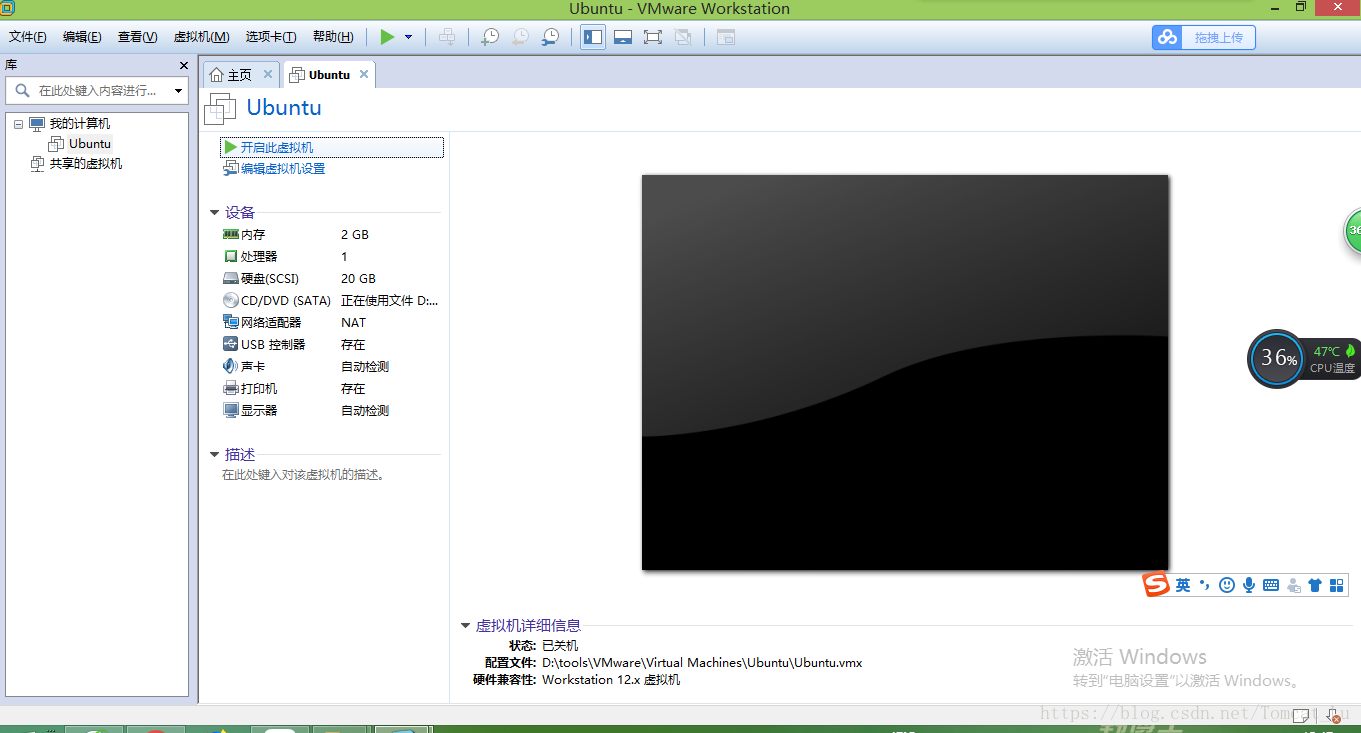The image size is (1361, 733).
Task: Close the 库 library panel
Action: (184, 65)
